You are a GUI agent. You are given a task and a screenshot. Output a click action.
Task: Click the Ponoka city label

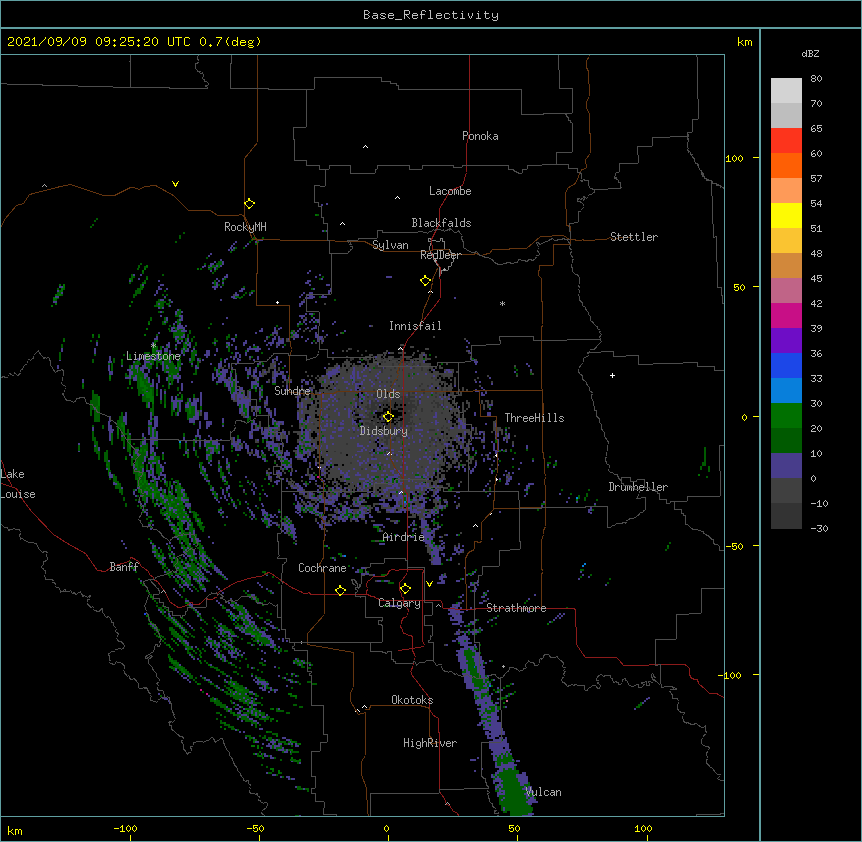click(480, 136)
